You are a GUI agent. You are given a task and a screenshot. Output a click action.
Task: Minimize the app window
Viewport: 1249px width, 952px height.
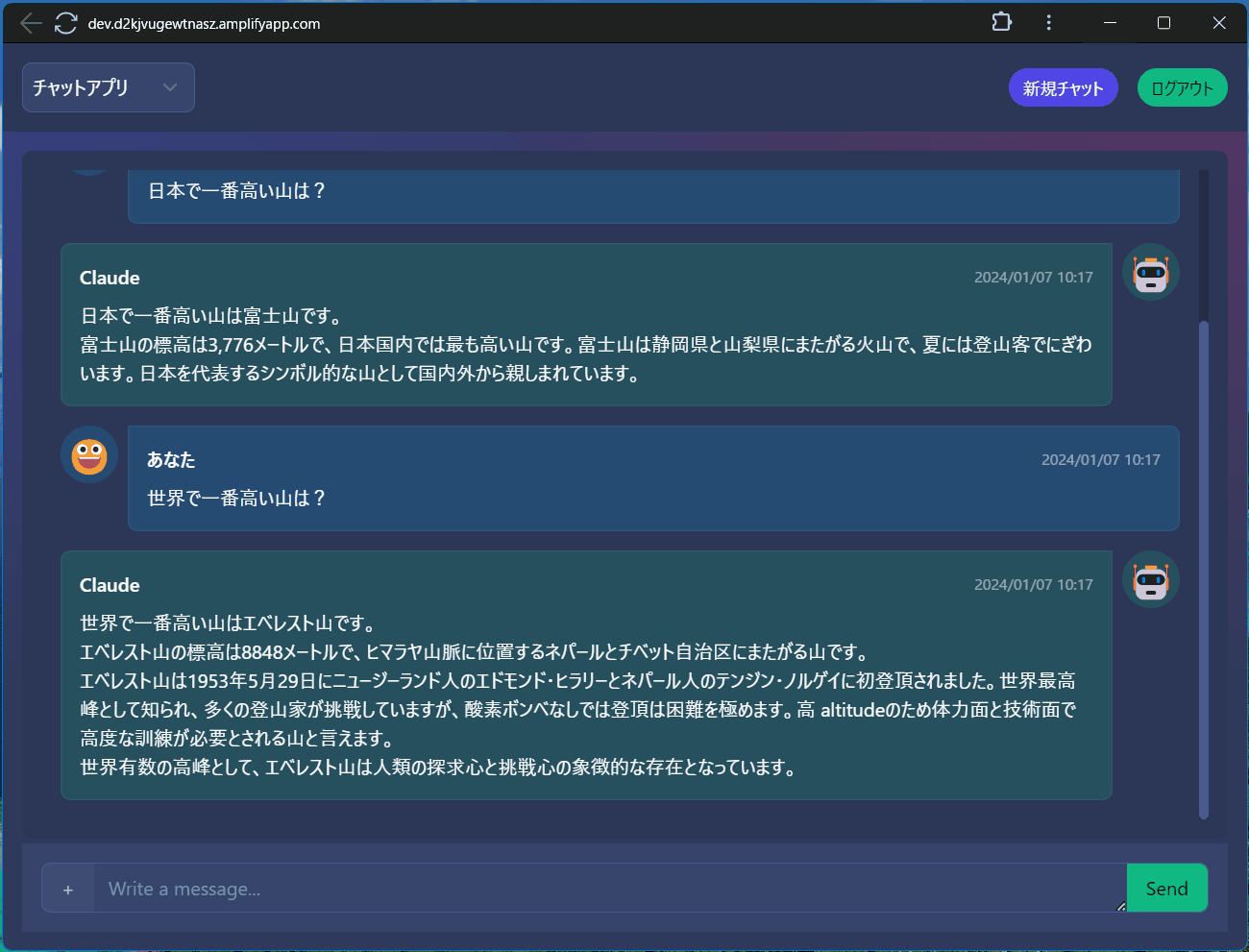pyautogui.click(x=1110, y=22)
